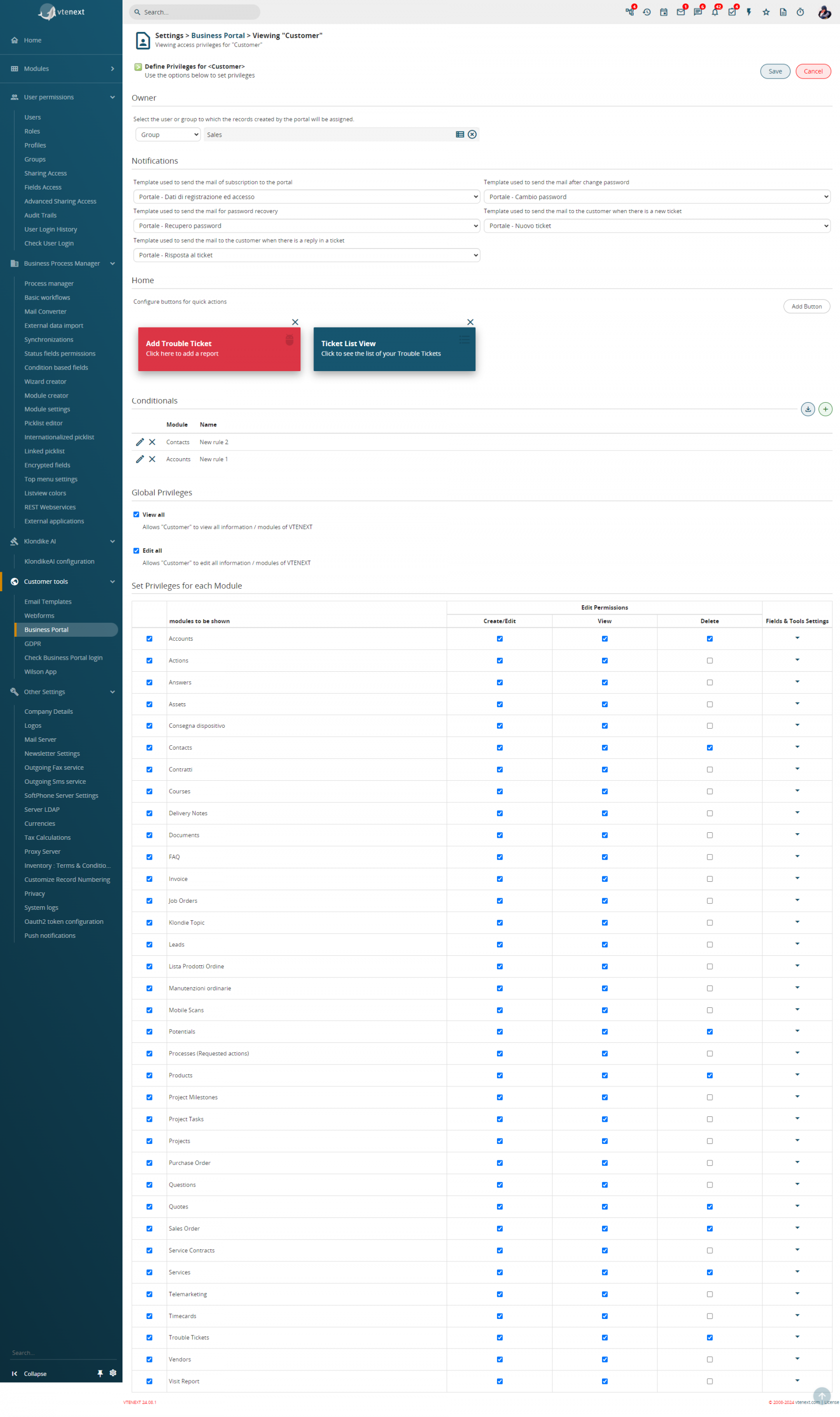Remove the Ticket List View button tile
840x1417 pixels.
click(470, 322)
